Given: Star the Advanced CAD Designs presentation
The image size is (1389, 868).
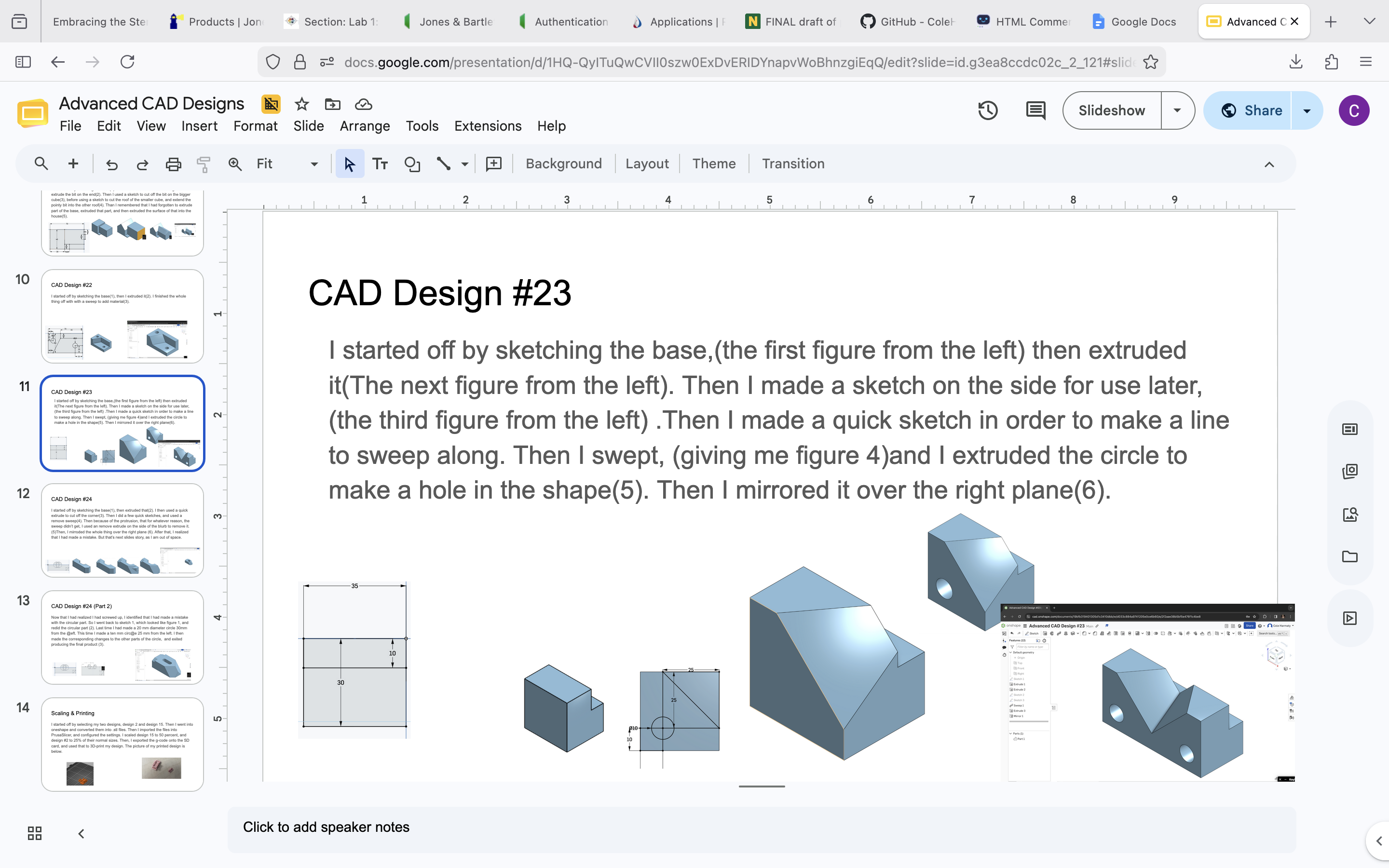Looking at the screenshot, I should pos(302,105).
